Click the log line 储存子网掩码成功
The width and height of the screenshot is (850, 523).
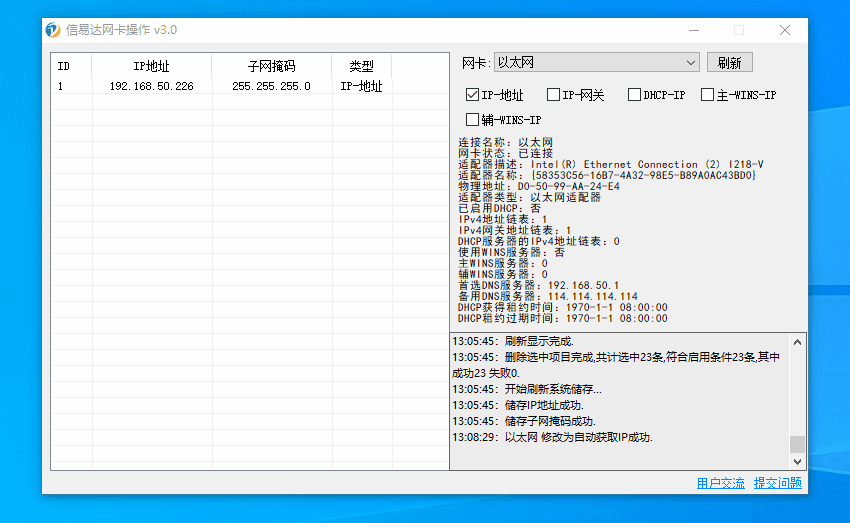[524, 421]
